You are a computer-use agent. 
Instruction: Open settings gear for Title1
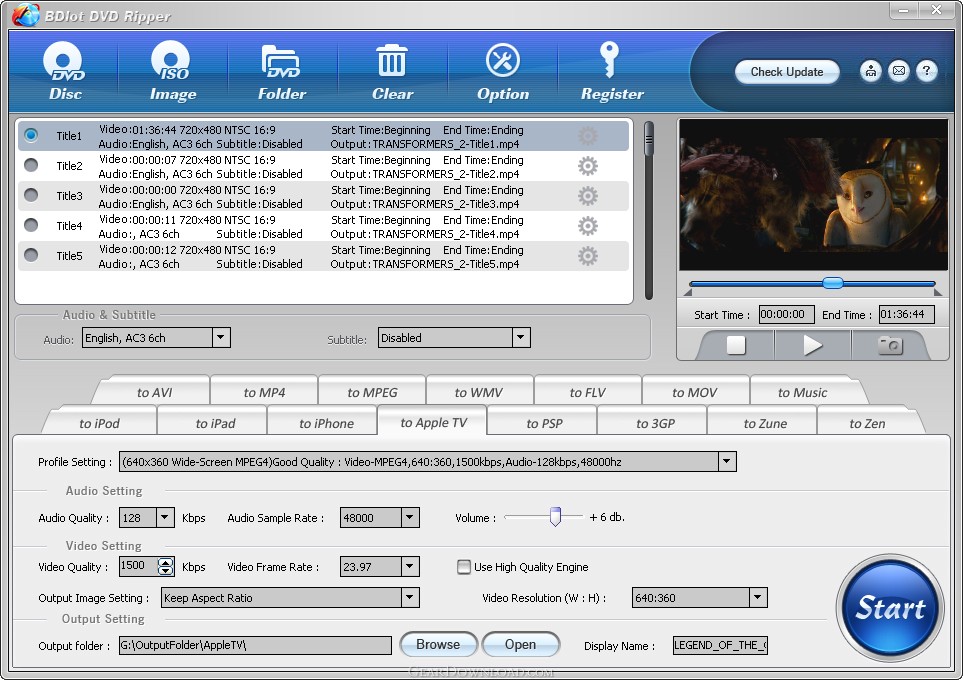pos(588,136)
